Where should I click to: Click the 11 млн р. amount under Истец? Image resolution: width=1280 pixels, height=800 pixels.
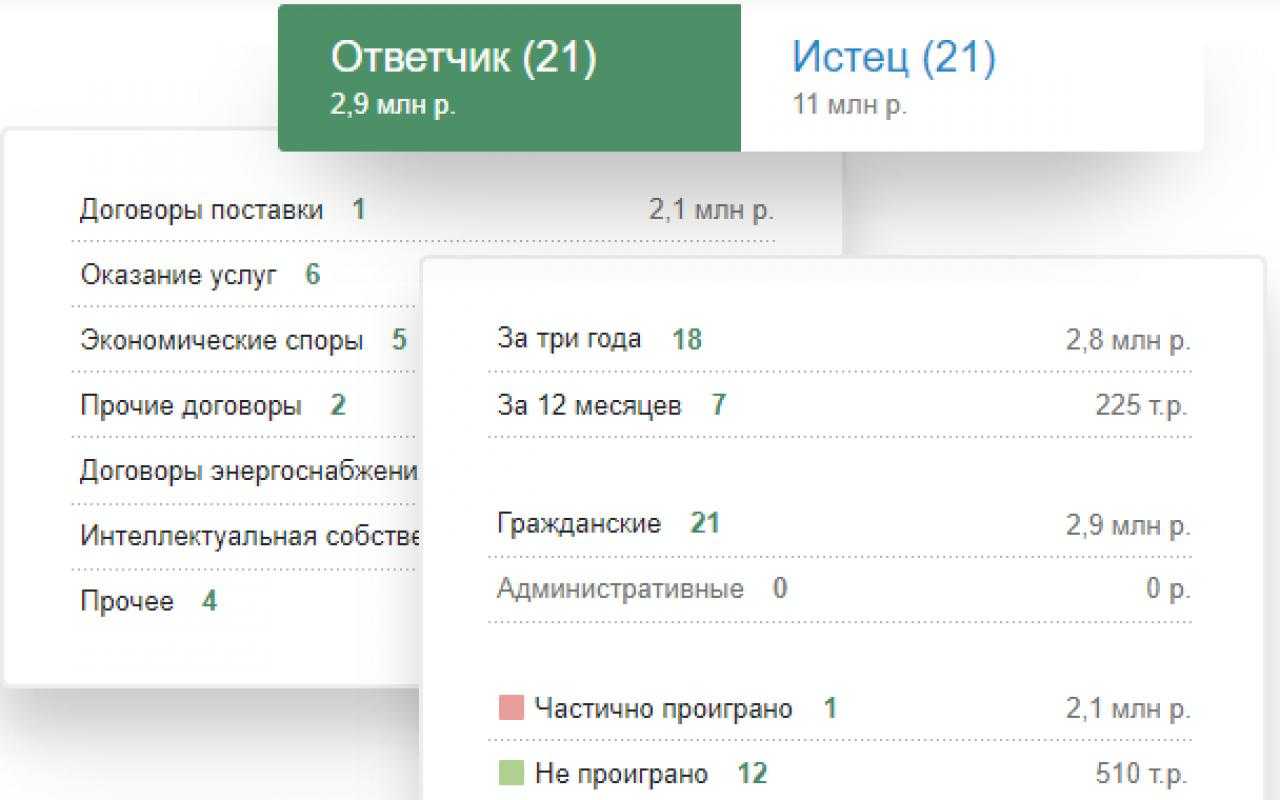click(x=850, y=106)
